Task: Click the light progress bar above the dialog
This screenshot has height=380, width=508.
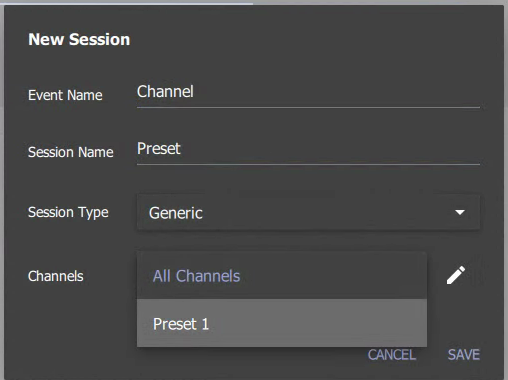Action: point(127,3)
